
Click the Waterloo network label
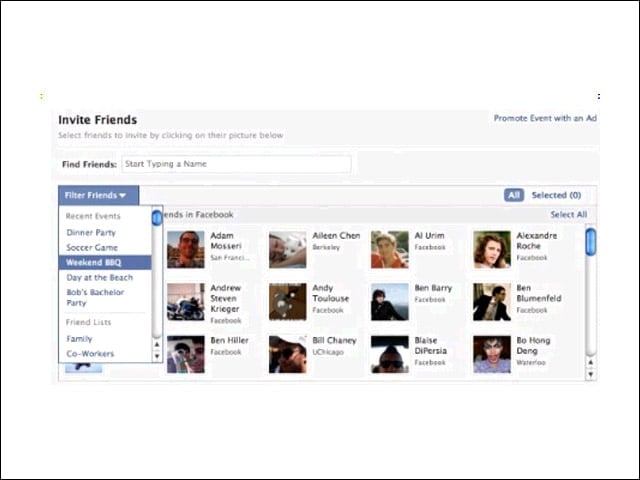click(x=531, y=362)
